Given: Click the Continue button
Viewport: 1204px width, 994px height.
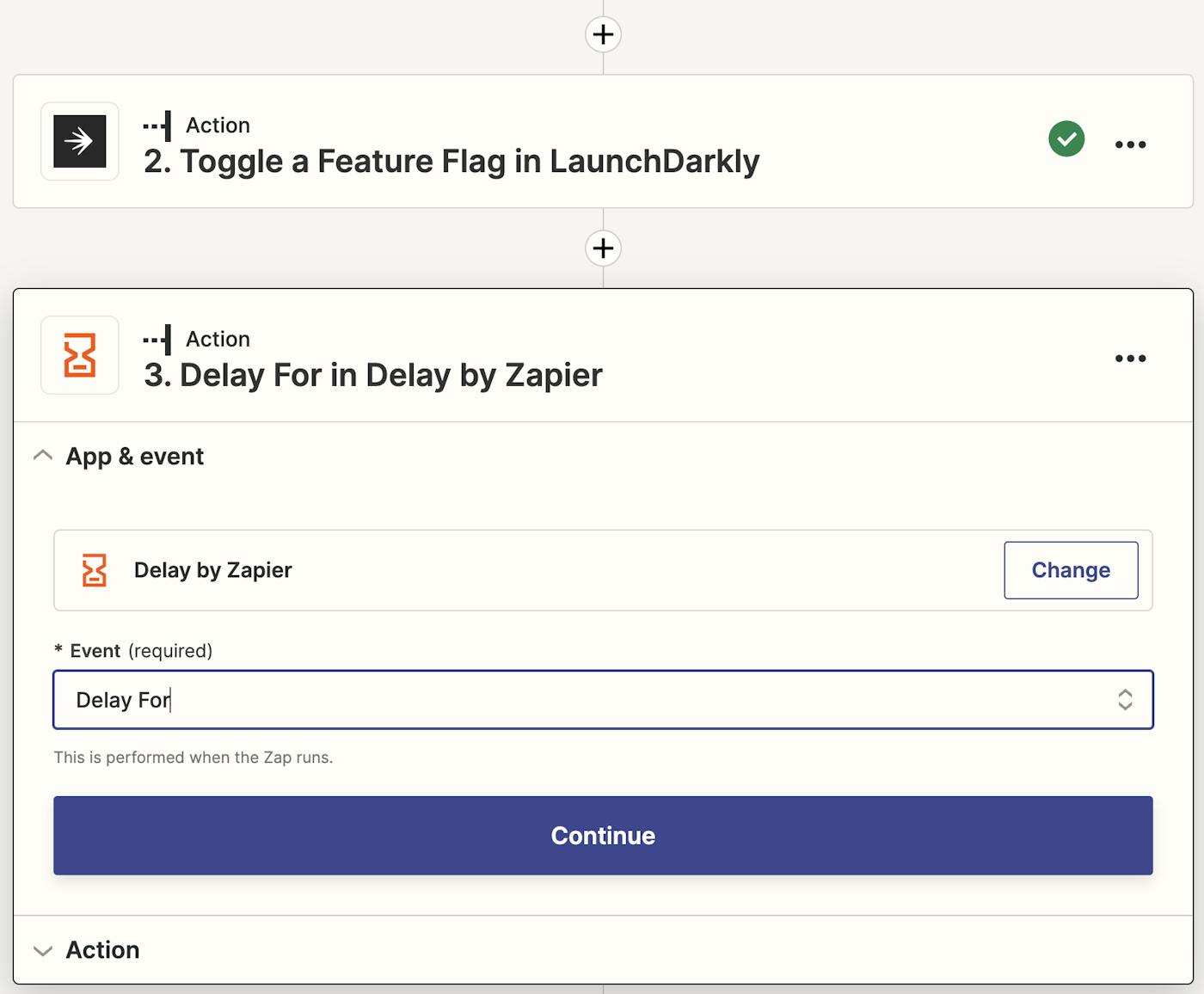Looking at the screenshot, I should pos(603,836).
